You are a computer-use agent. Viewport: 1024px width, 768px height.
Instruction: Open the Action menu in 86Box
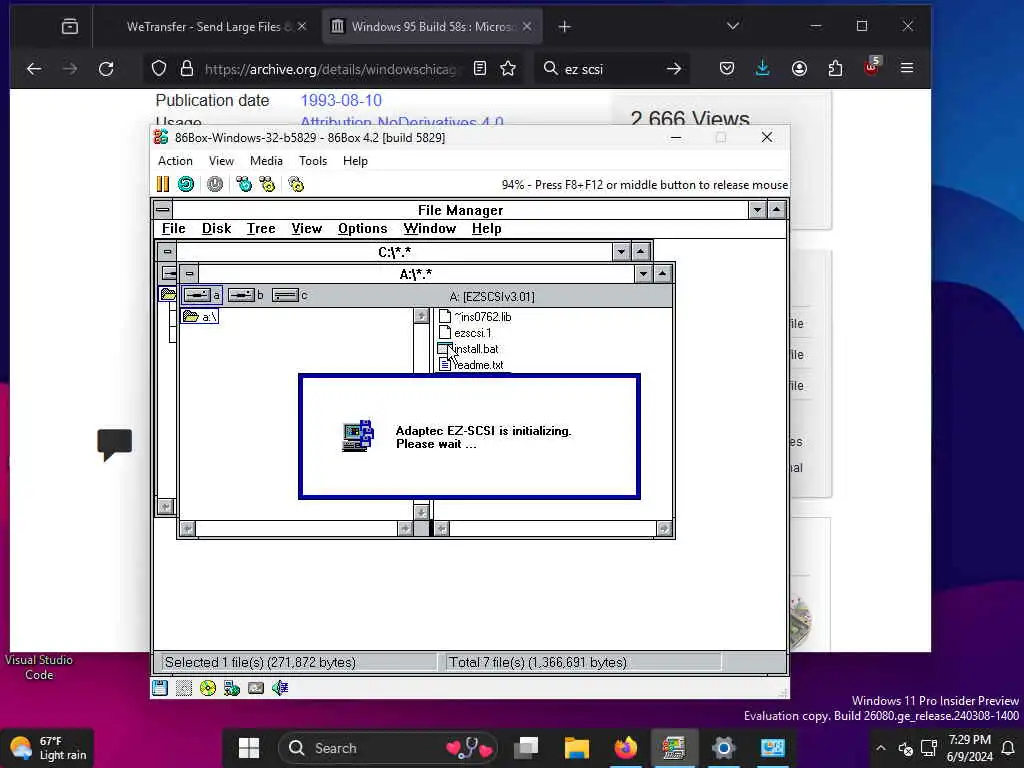175,161
